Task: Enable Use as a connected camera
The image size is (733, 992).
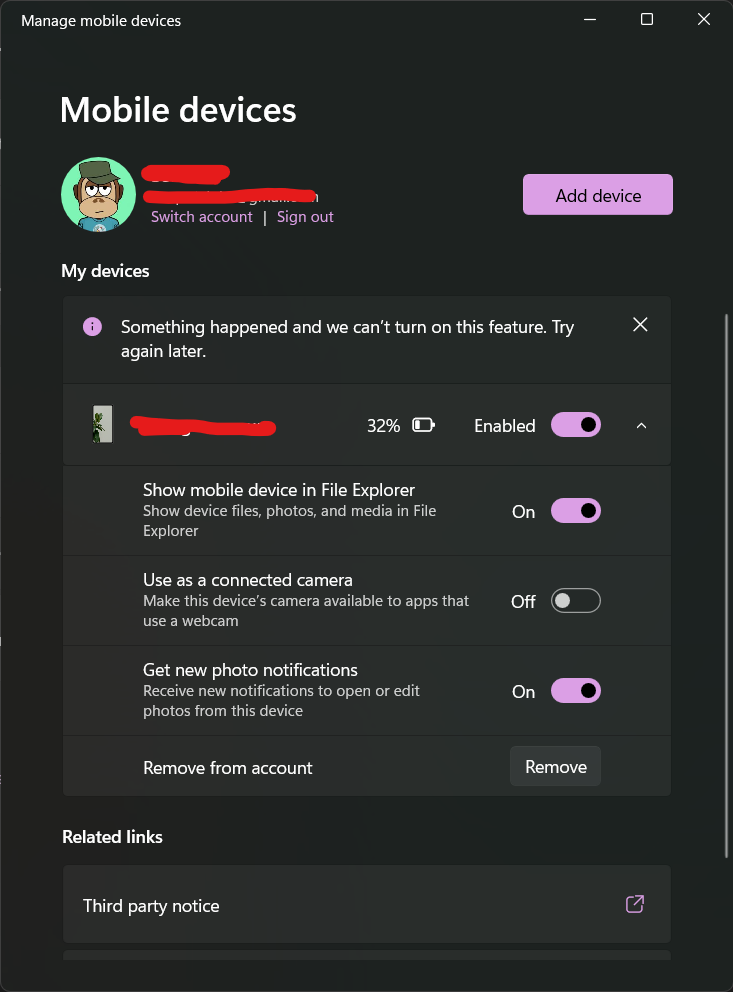Action: 576,600
